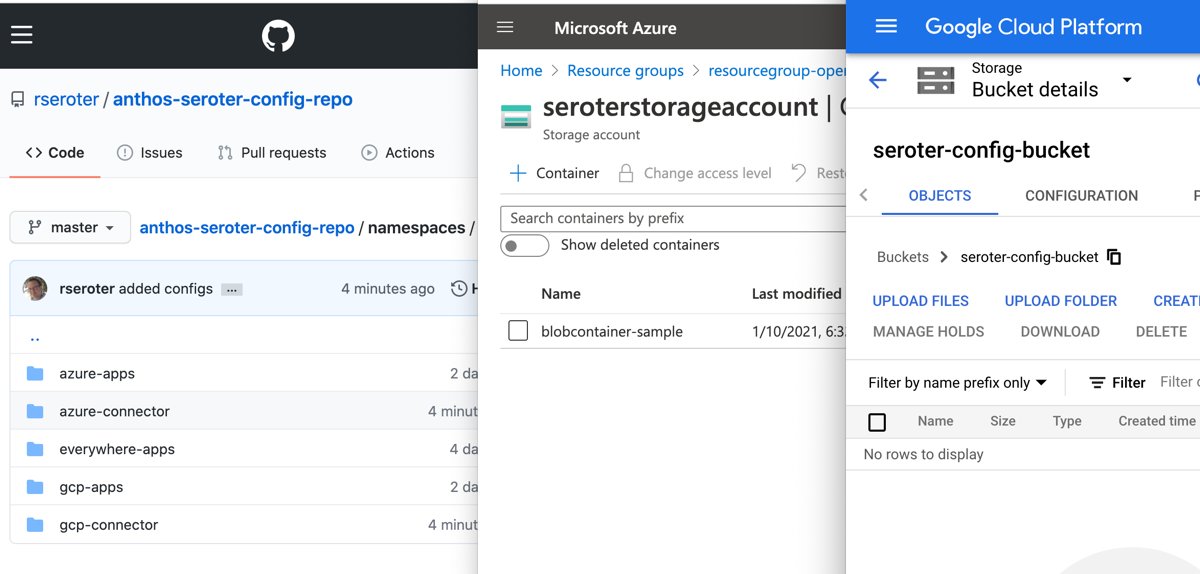Click the GitHub Octocat logo
Image resolution: width=1200 pixels, height=574 pixels.
pyautogui.click(x=279, y=37)
